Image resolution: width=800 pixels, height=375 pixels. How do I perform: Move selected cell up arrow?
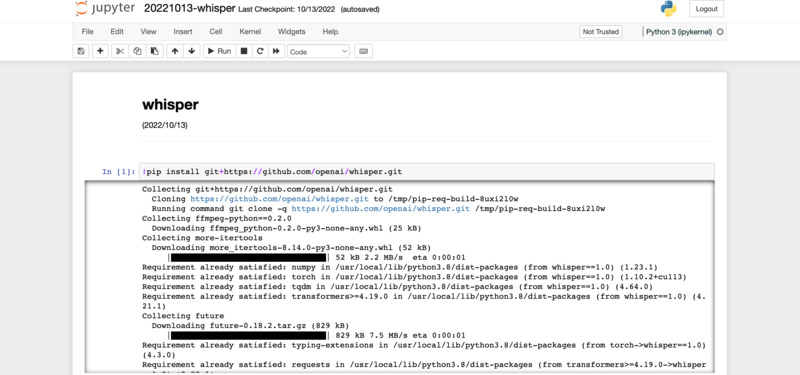[x=175, y=51]
